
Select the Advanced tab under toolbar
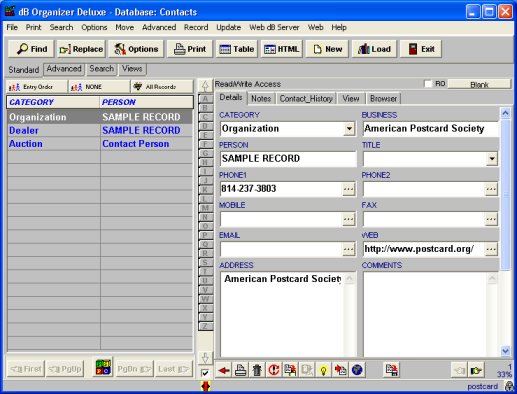click(x=64, y=69)
